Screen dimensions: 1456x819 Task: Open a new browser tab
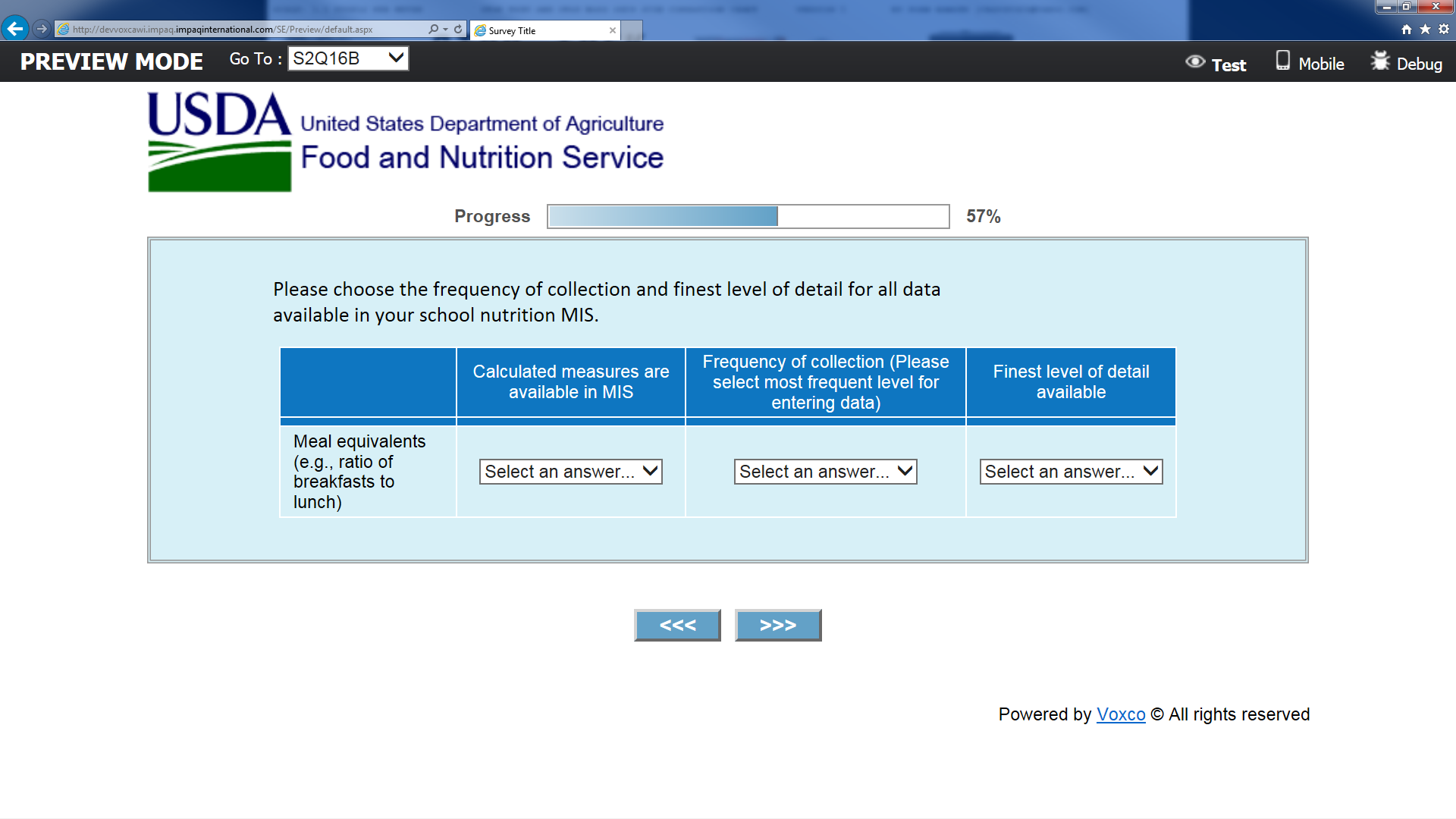tap(632, 30)
